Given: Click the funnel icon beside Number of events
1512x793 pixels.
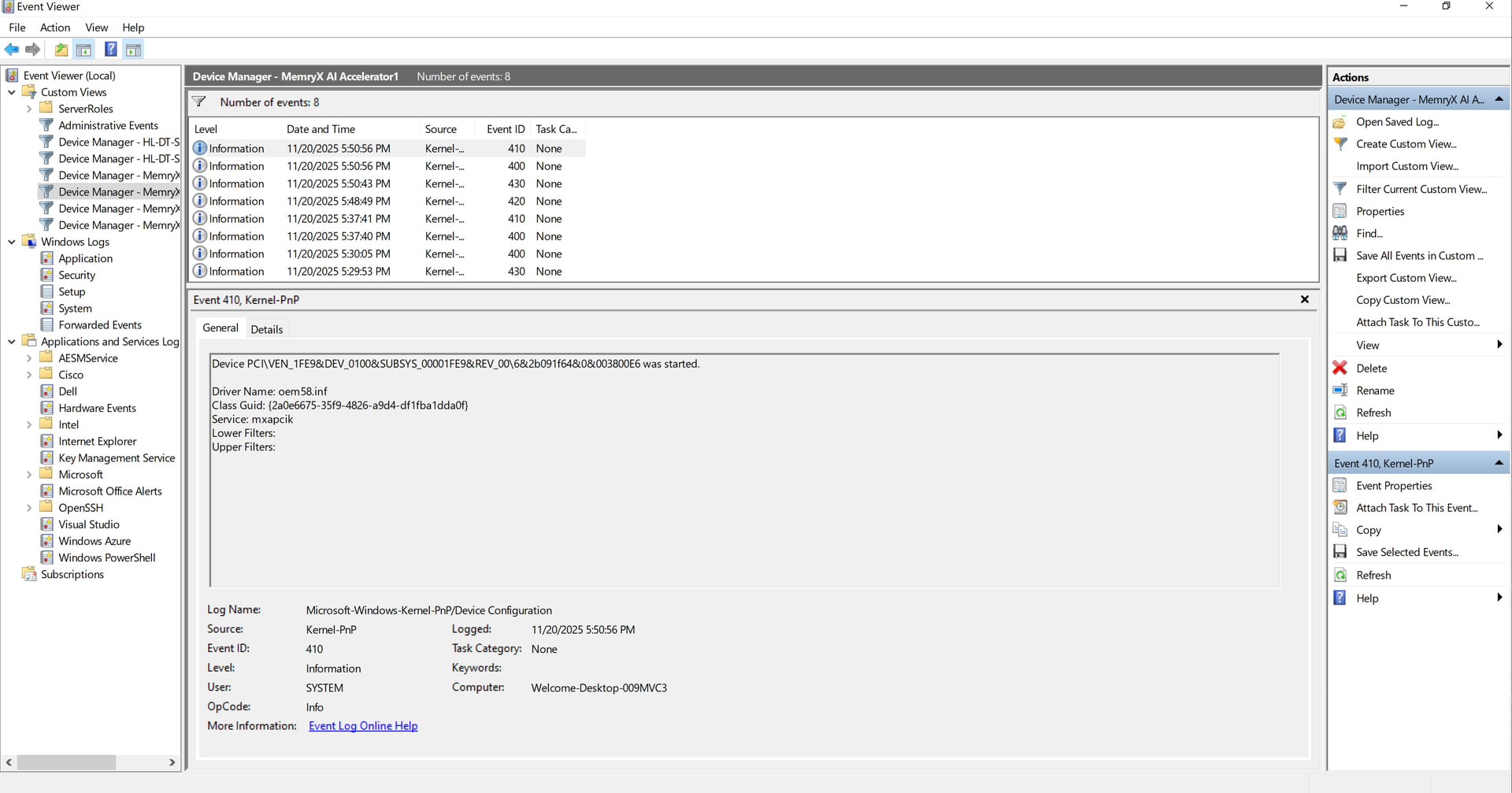Looking at the screenshot, I should [x=199, y=102].
